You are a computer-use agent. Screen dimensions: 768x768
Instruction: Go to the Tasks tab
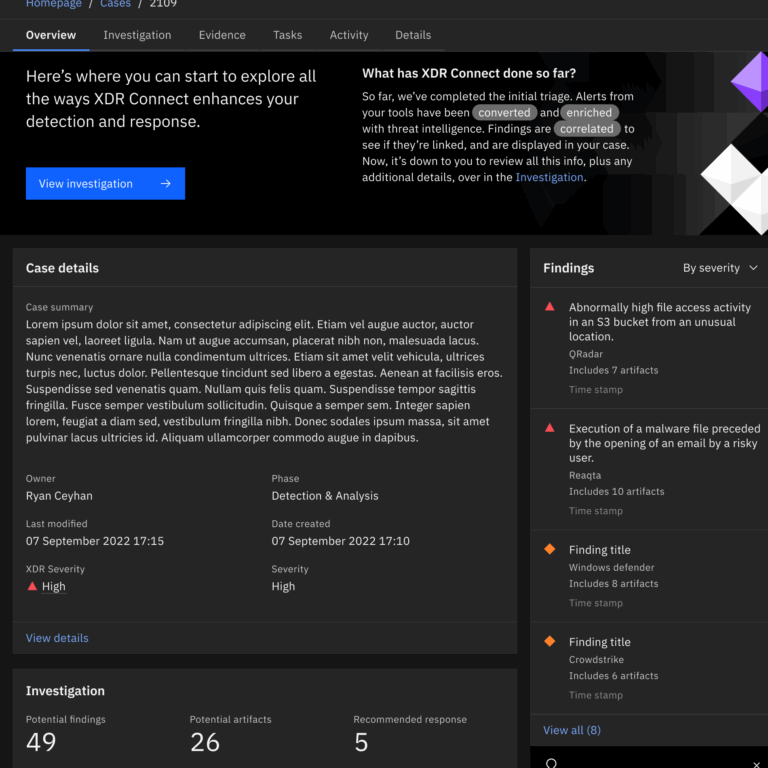click(x=288, y=35)
